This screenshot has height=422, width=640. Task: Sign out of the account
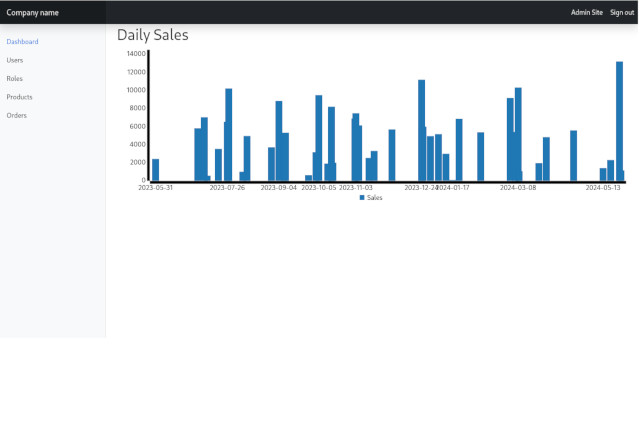point(622,12)
